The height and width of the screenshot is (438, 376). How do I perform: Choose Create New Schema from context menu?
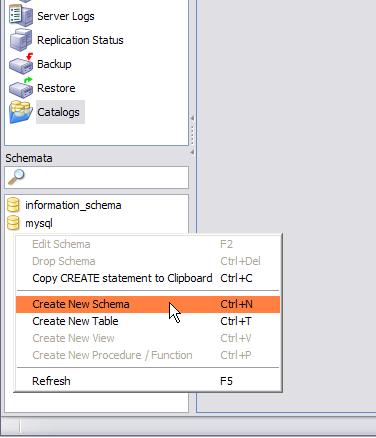[x=148, y=304]
